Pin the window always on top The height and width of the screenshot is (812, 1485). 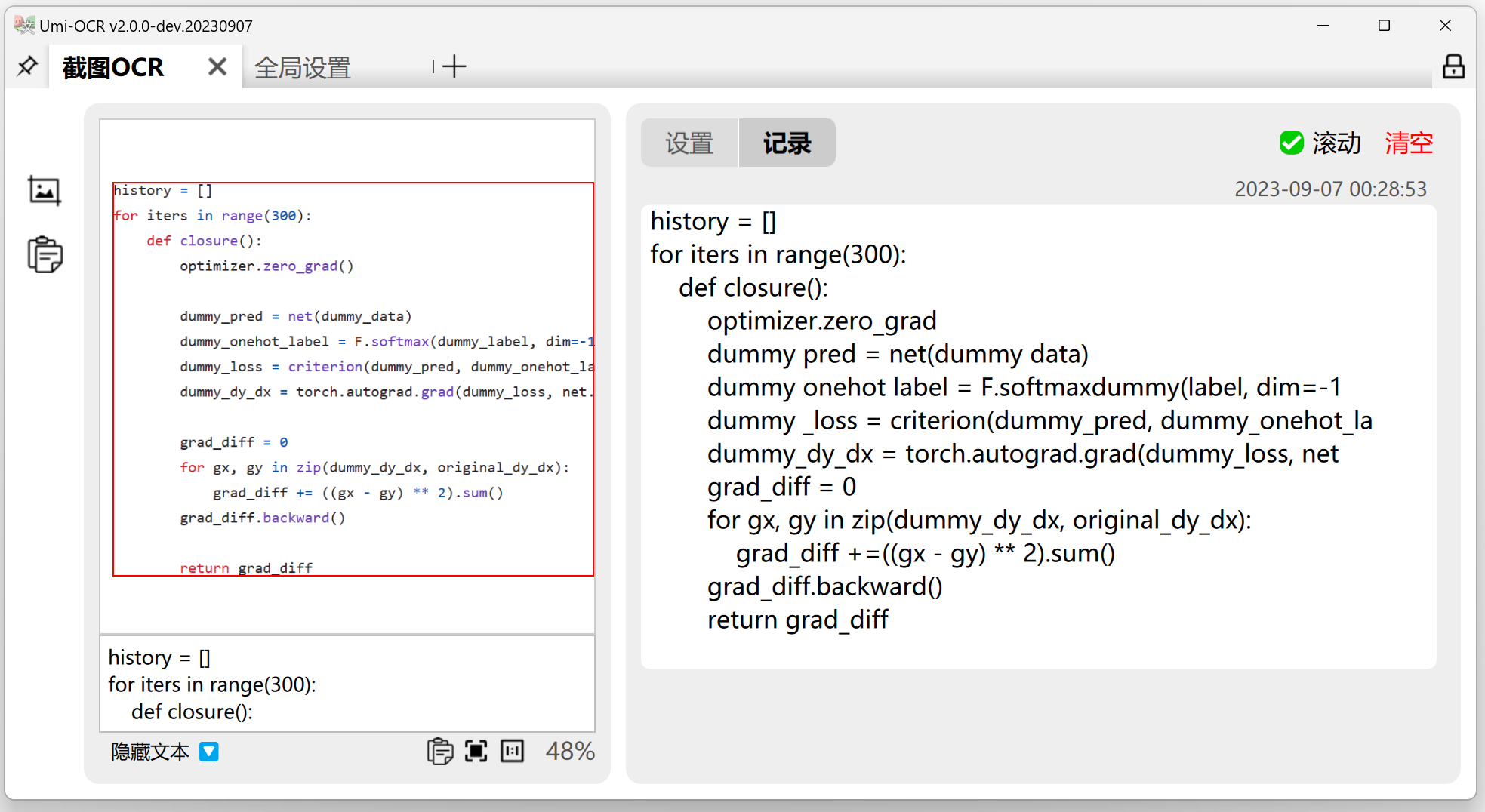[x=27, y=66]
